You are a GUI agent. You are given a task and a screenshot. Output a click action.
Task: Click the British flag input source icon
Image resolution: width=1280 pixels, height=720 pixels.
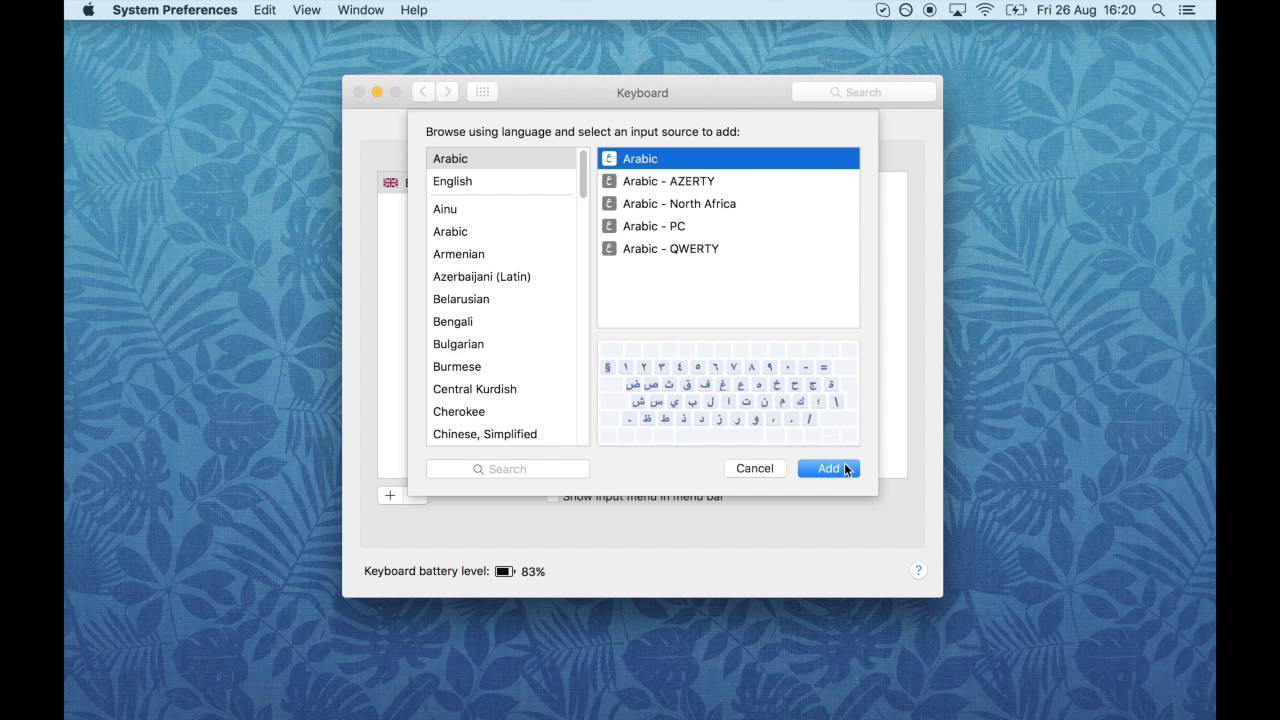[390, 183]
